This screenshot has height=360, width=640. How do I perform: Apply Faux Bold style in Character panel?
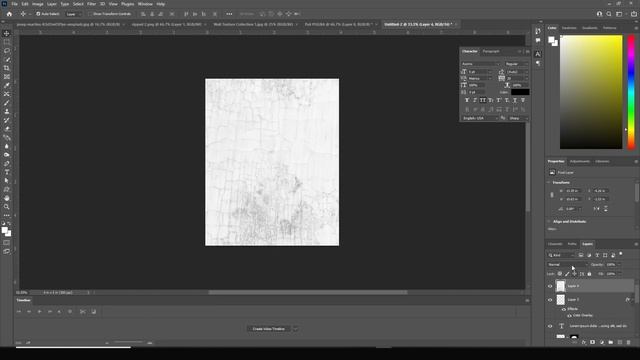pos(467,100)
